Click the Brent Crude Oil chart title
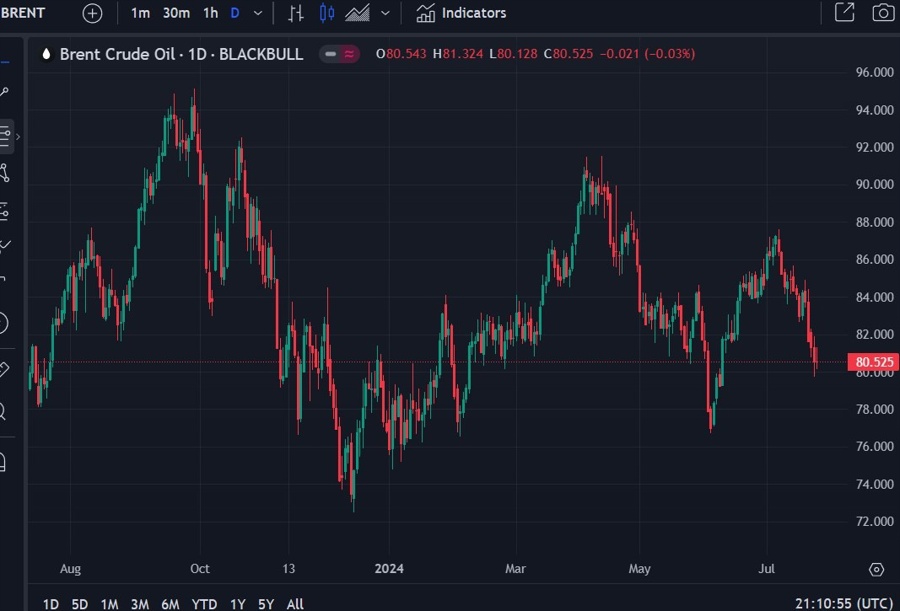 click(x=181, y=54)
